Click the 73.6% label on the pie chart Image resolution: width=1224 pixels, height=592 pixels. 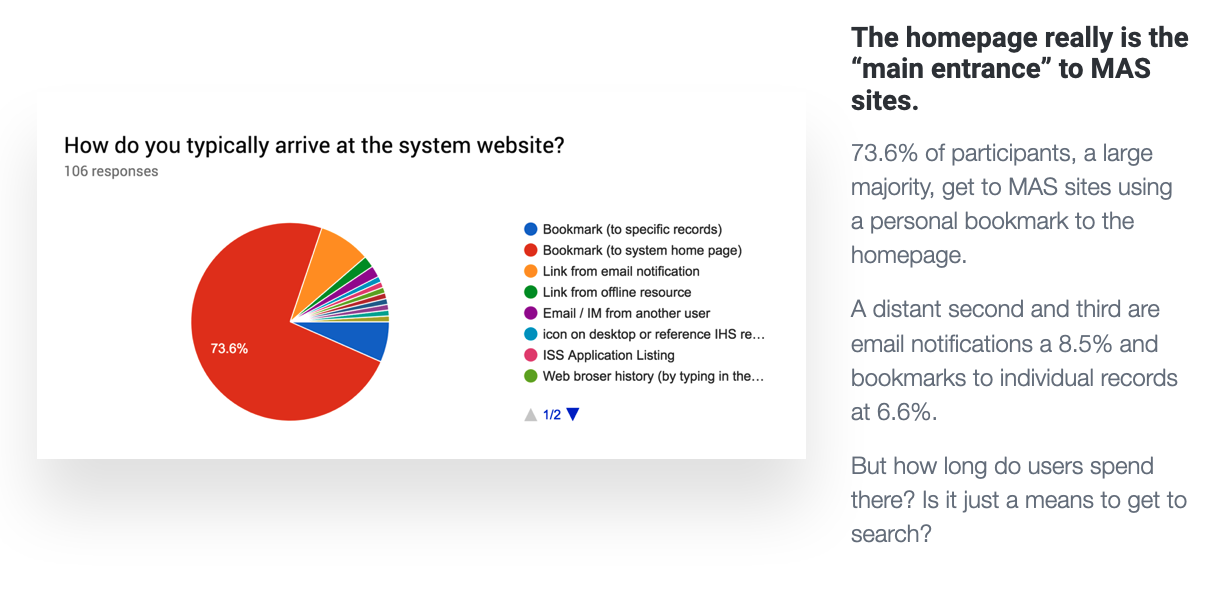tap(229, 349)
